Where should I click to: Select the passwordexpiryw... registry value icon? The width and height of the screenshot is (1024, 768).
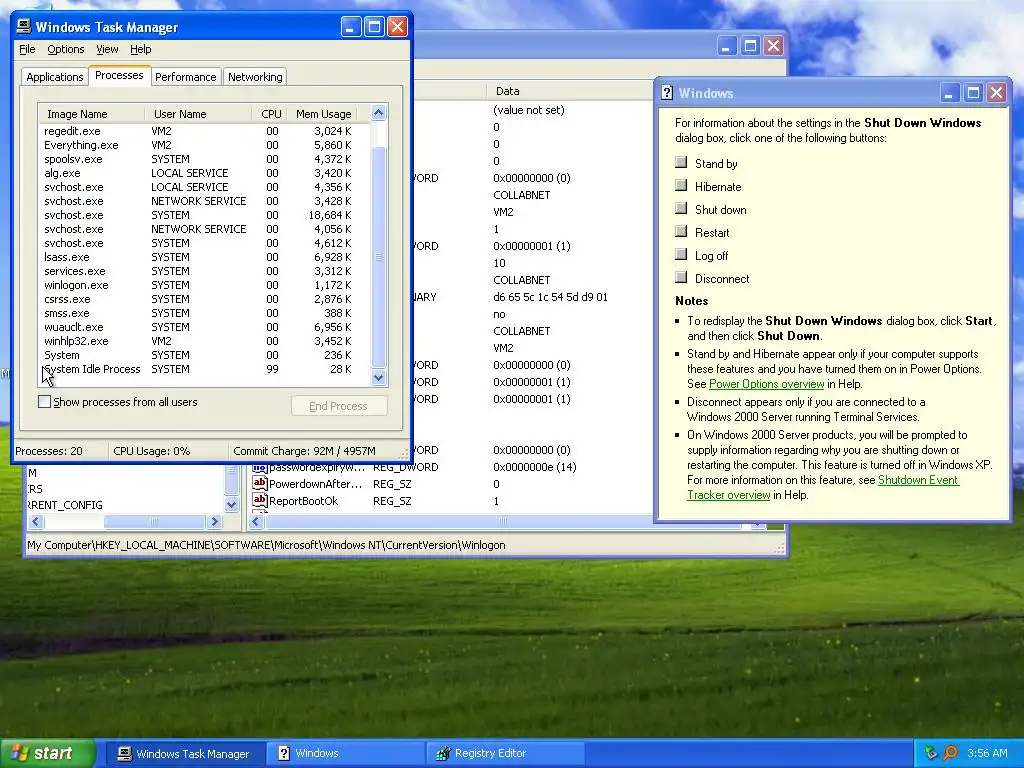pyautogui.click(x=260, y=467)
